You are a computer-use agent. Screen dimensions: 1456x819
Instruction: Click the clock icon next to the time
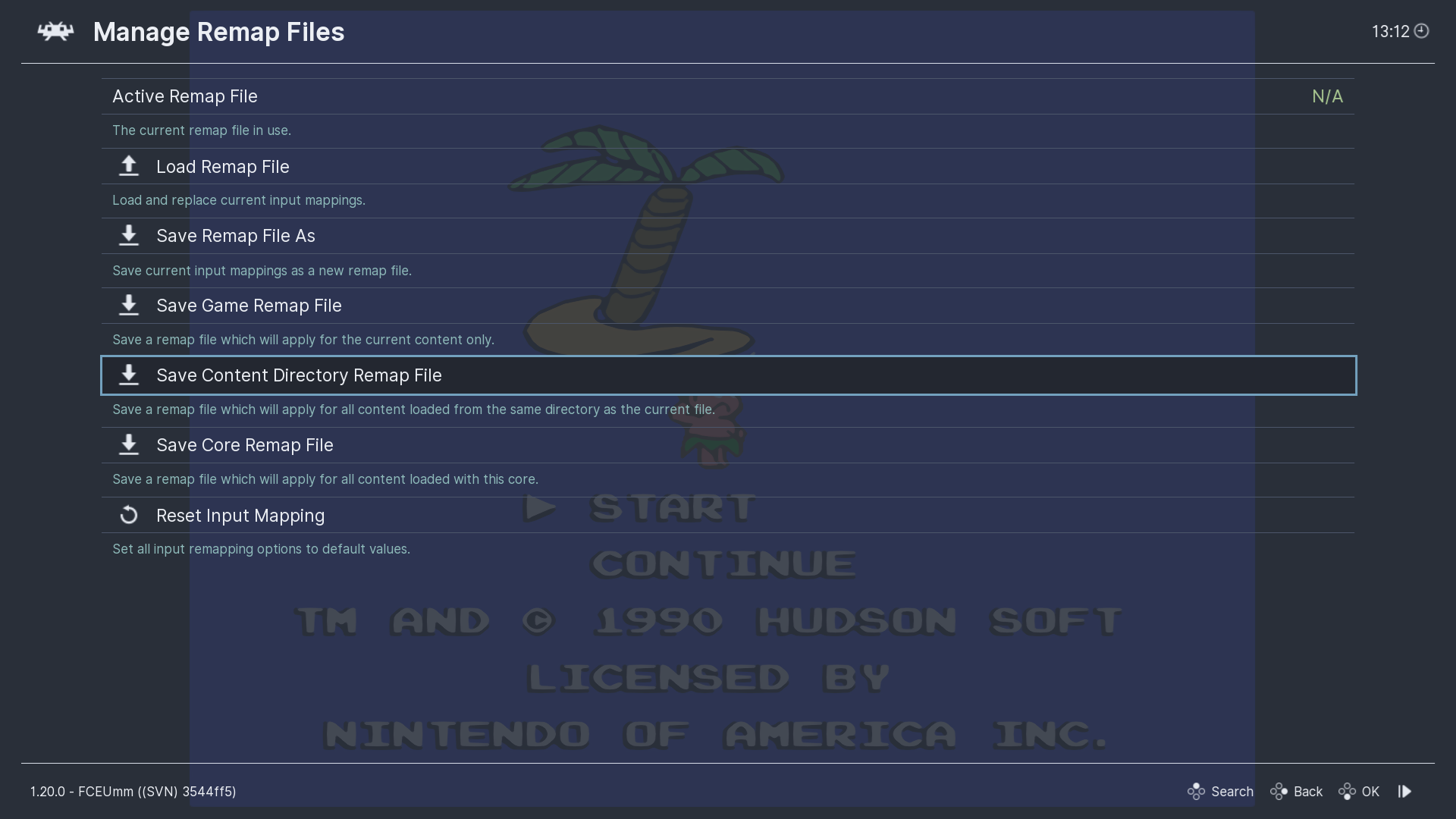coord(1422,31)
